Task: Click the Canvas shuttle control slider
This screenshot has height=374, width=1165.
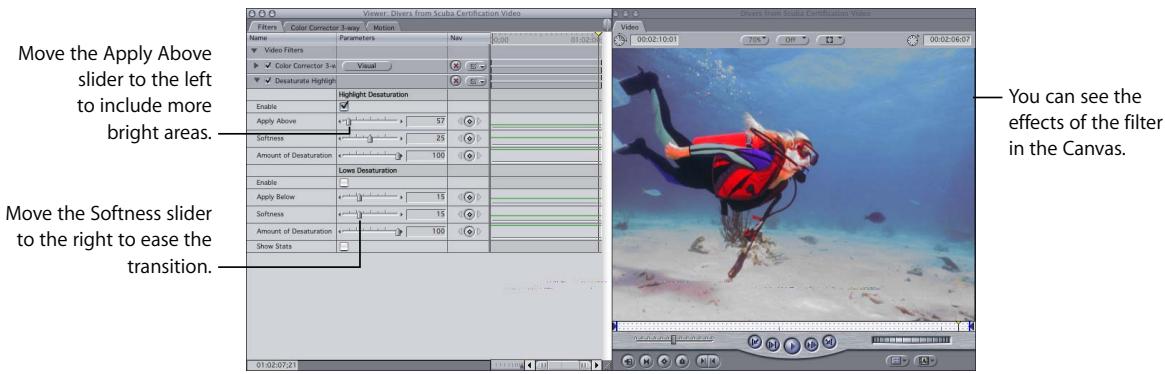Action: 673,339
